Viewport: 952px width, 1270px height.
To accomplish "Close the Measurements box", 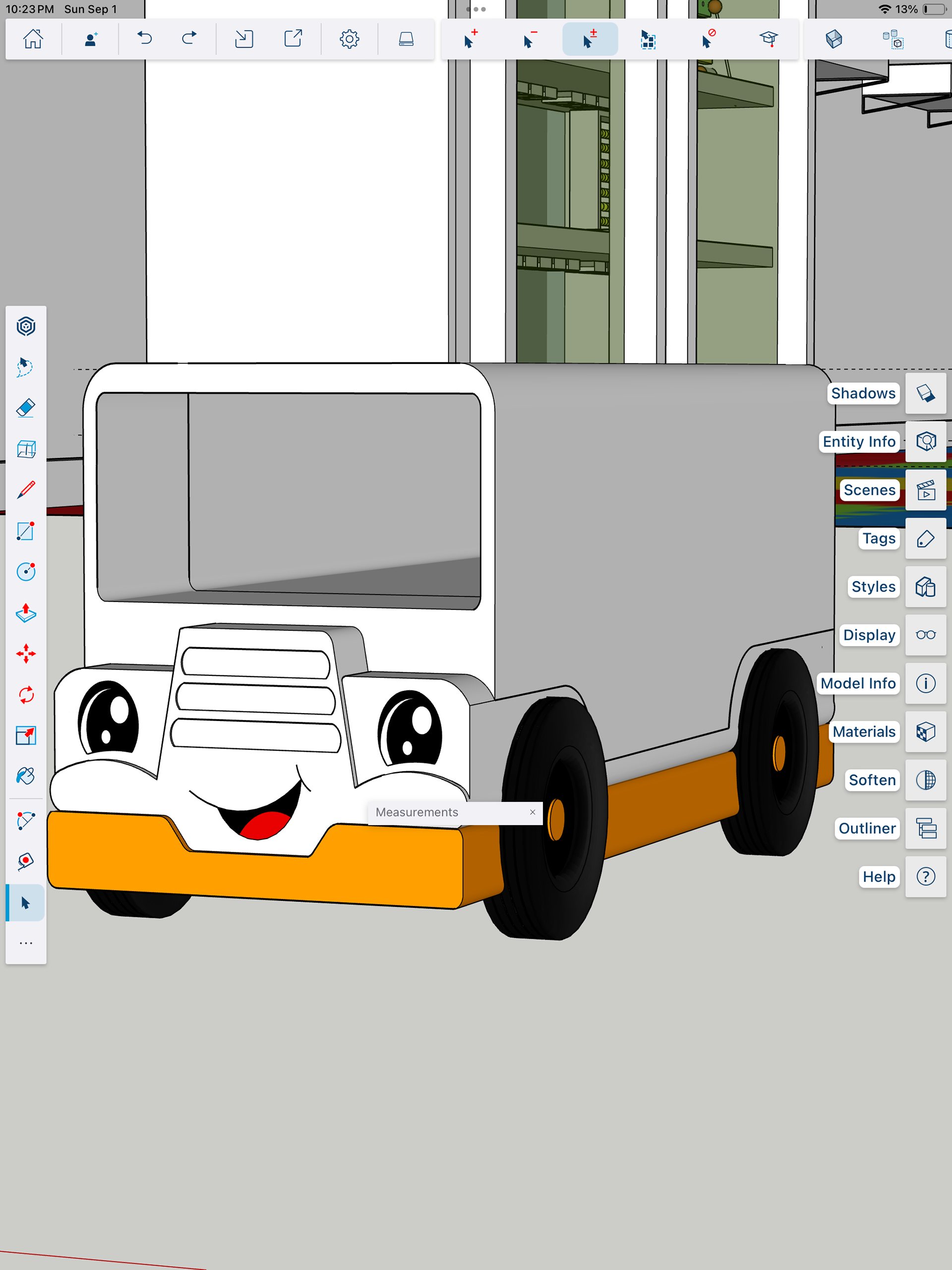I will pyautogui.click(x=532, y=812).
